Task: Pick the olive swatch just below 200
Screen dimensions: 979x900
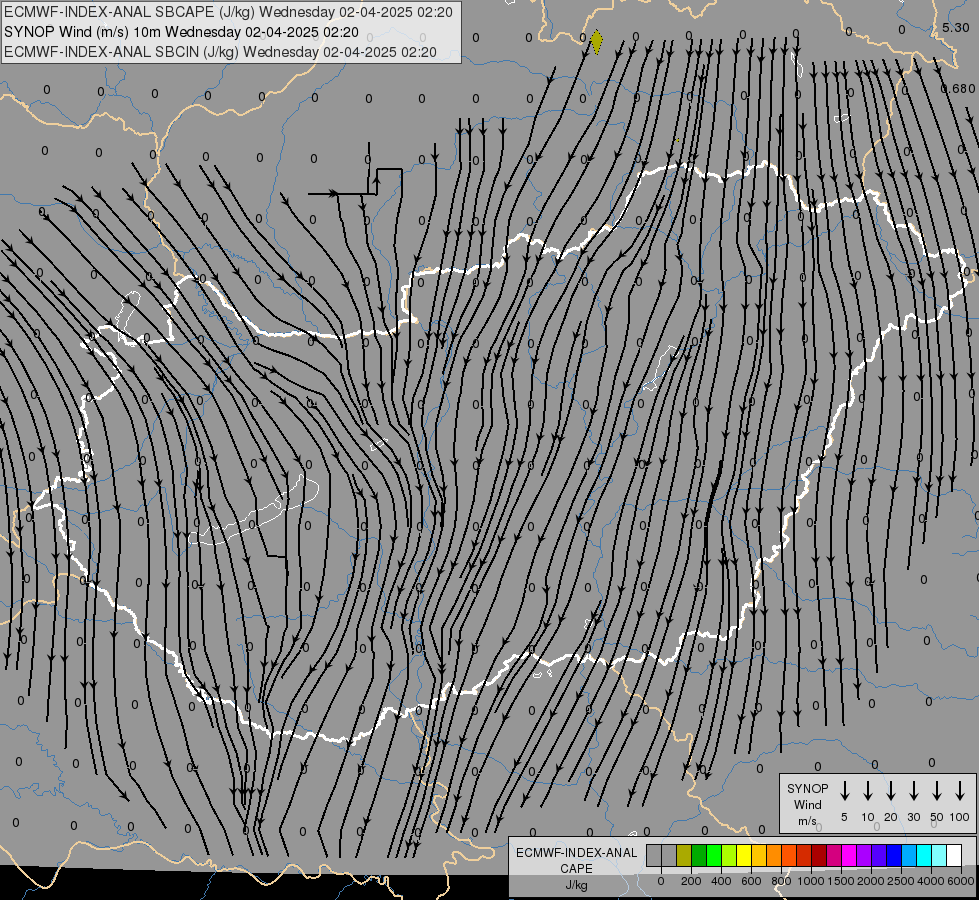Action: (684, 855)
